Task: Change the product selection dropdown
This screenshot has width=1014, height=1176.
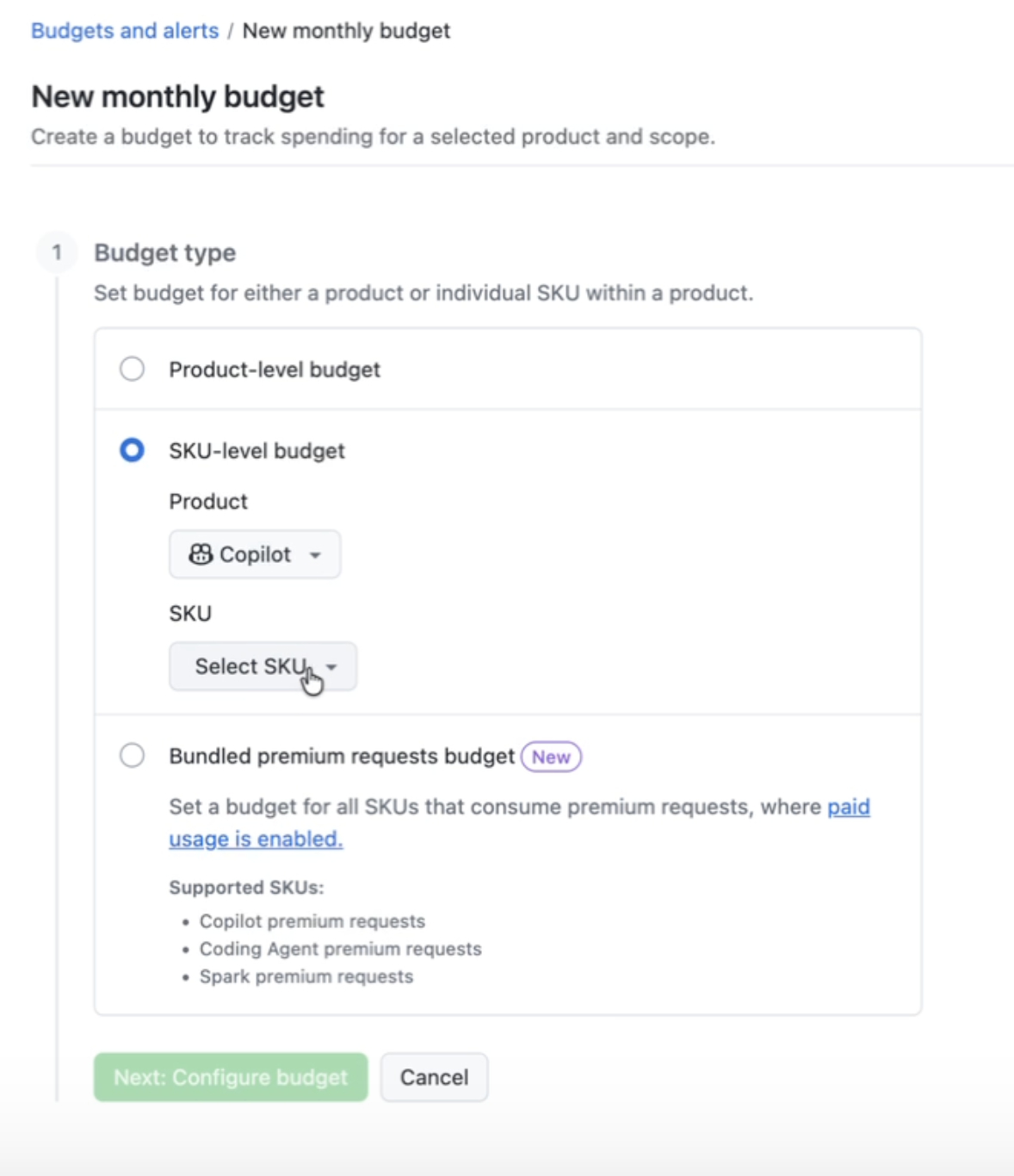Action: [x=254, y=554]
